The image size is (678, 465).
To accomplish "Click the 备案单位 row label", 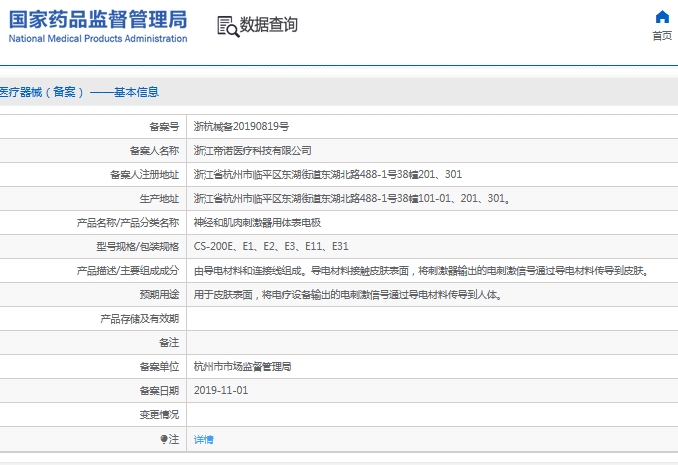I will 159,367.
